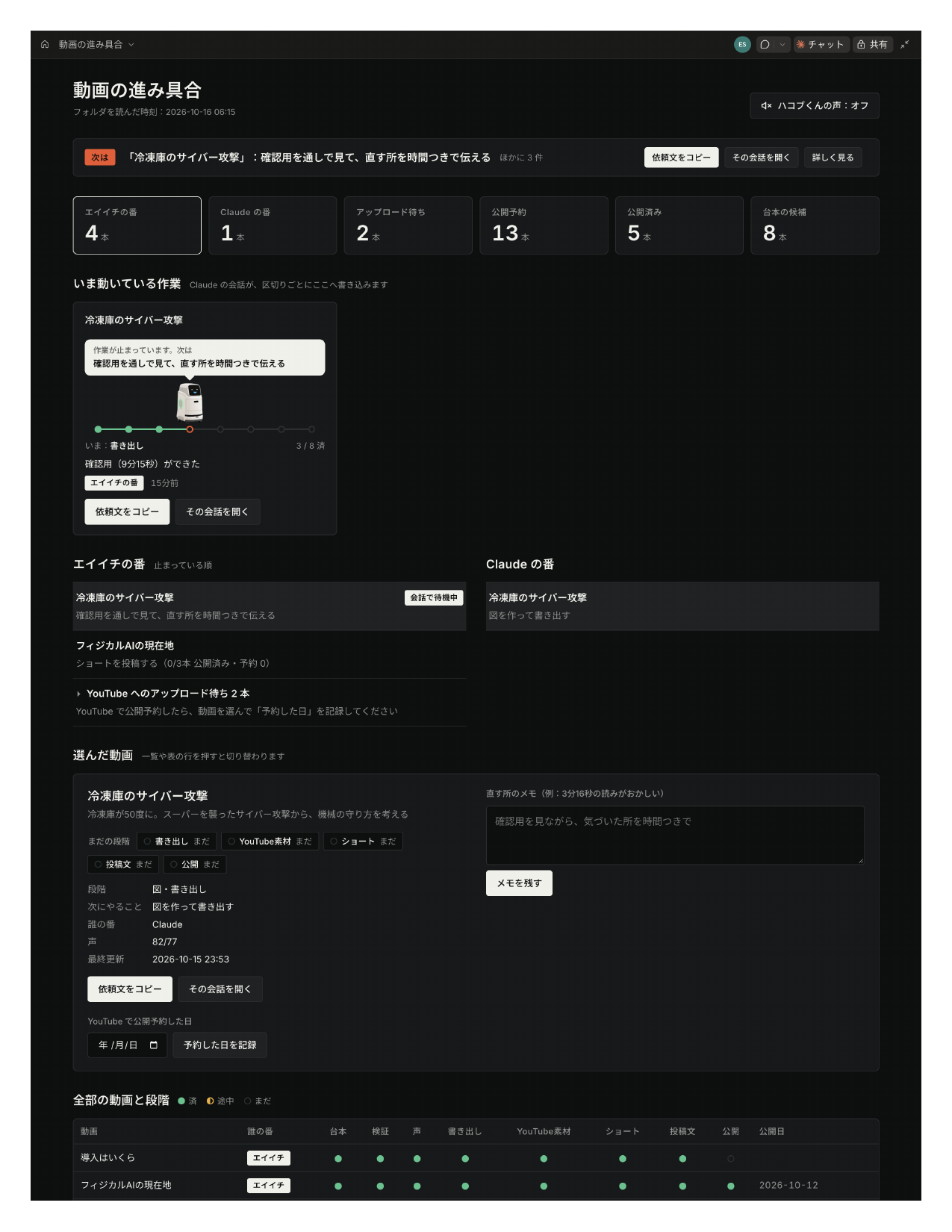Select フィジカルAIの現在地 row in エイイチの番 list
Image resolution: width=952 pixels, height=1232 pixels.
(270, 654)
